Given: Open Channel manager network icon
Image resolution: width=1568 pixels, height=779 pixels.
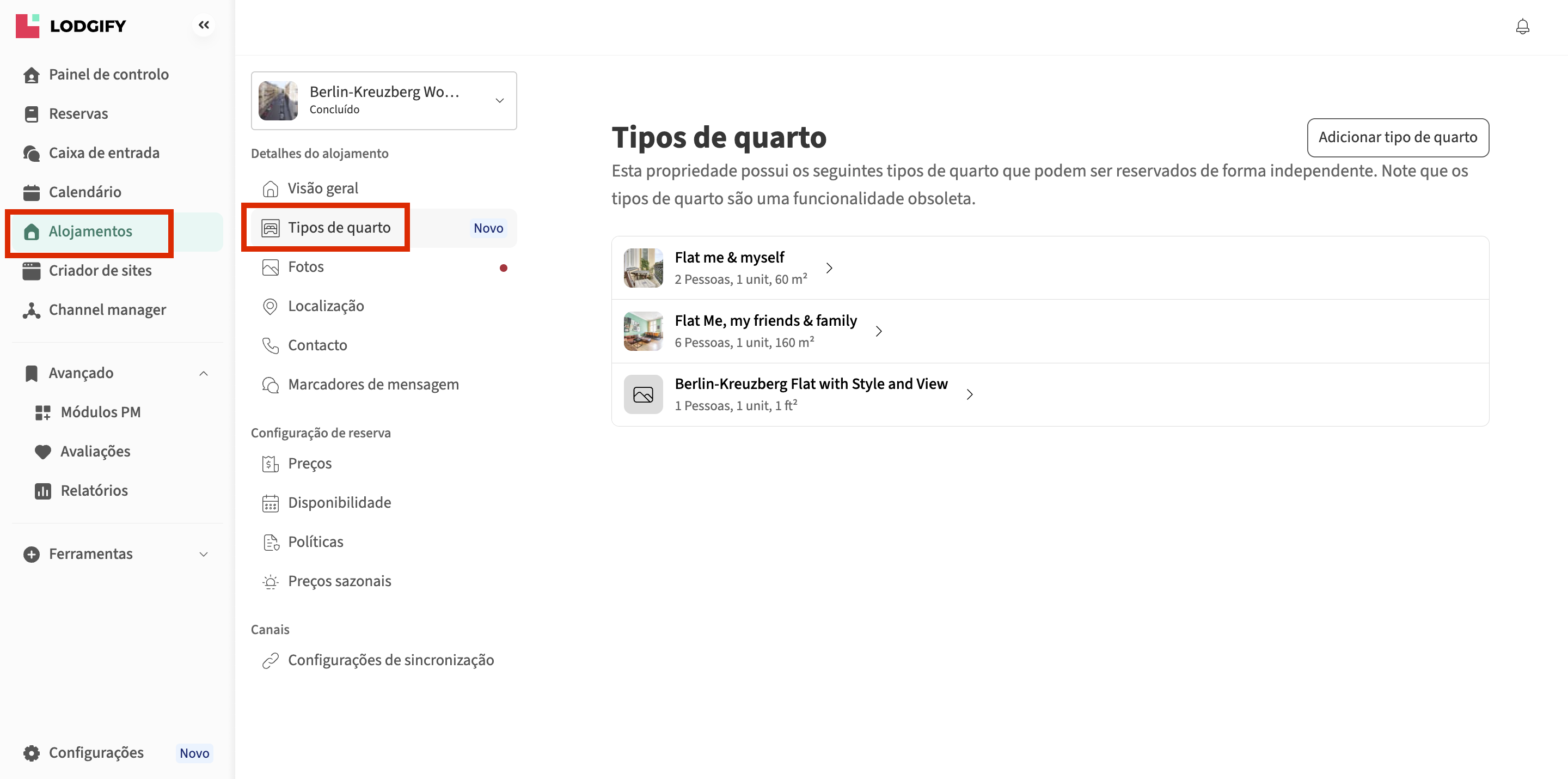Looking at the screenshot, I should pyautogui.click(x=32, y=310).
